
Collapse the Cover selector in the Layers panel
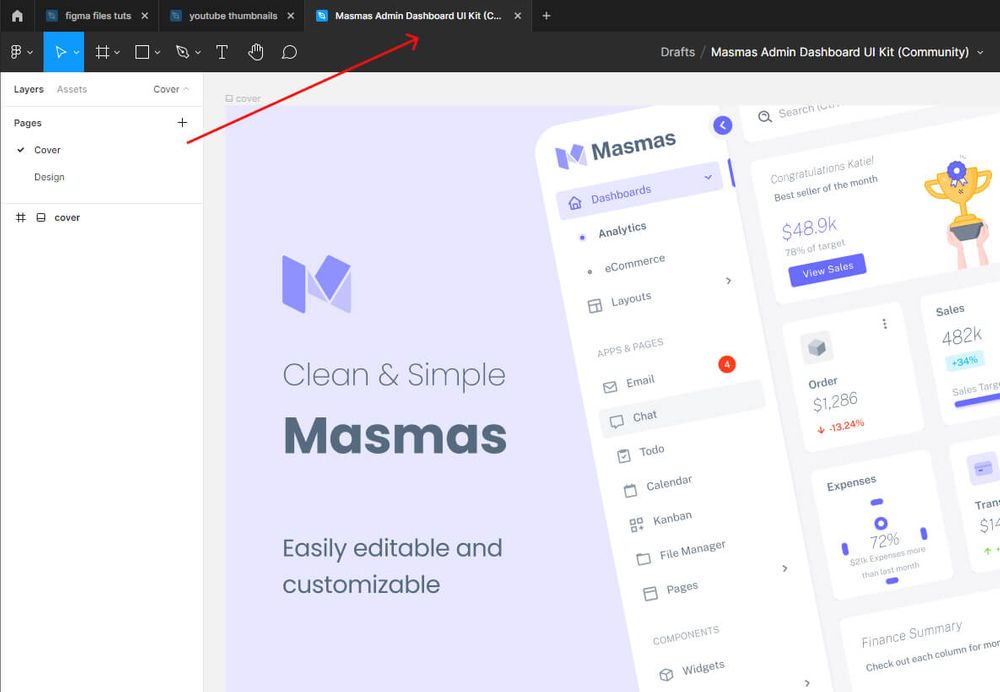click(x=184, y=89)
